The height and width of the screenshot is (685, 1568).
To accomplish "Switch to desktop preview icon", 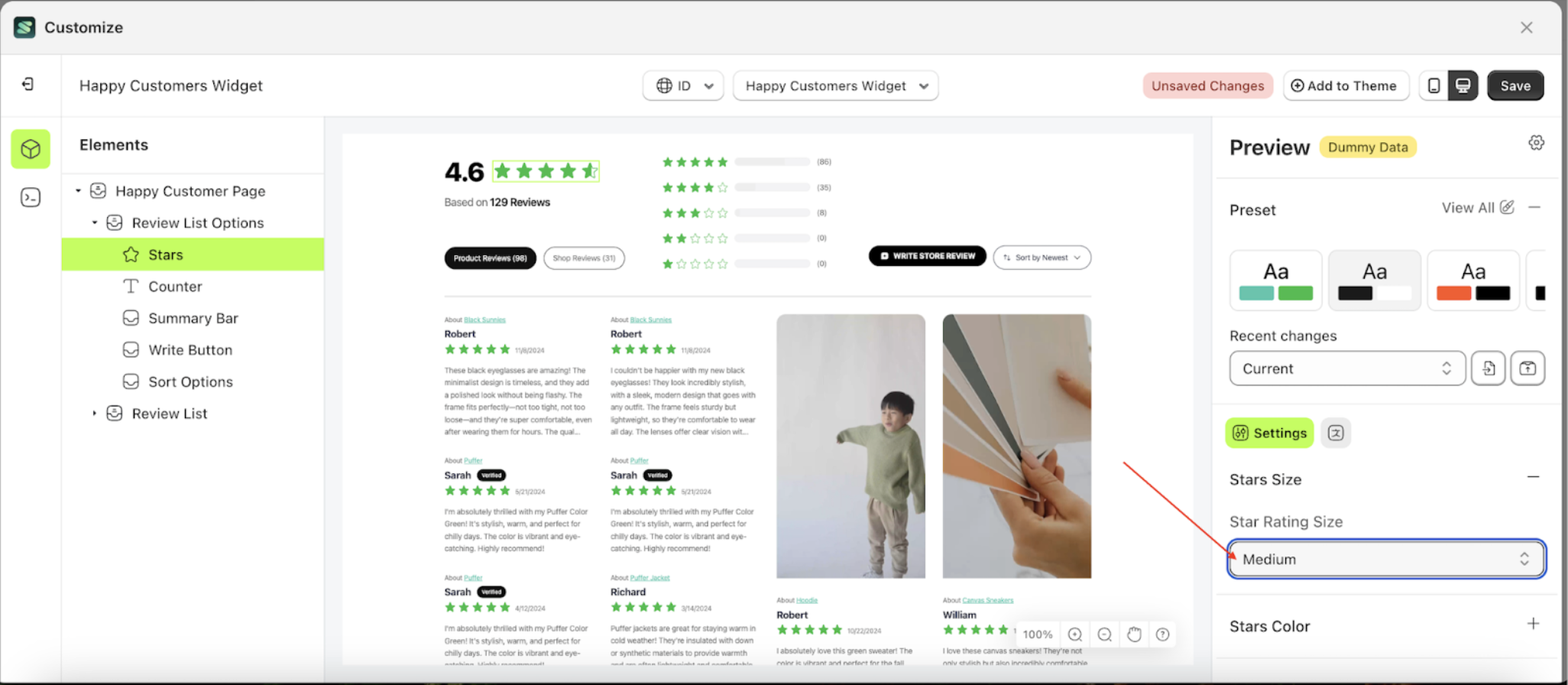I will pos(1463,86).
